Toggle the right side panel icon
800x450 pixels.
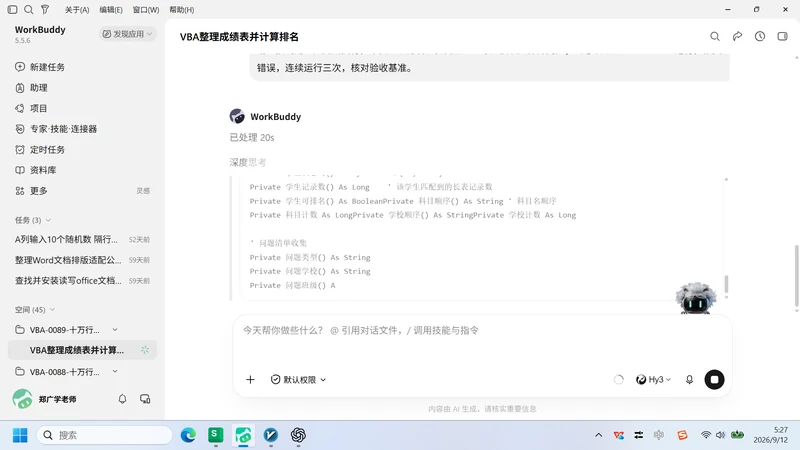(782, 36)
